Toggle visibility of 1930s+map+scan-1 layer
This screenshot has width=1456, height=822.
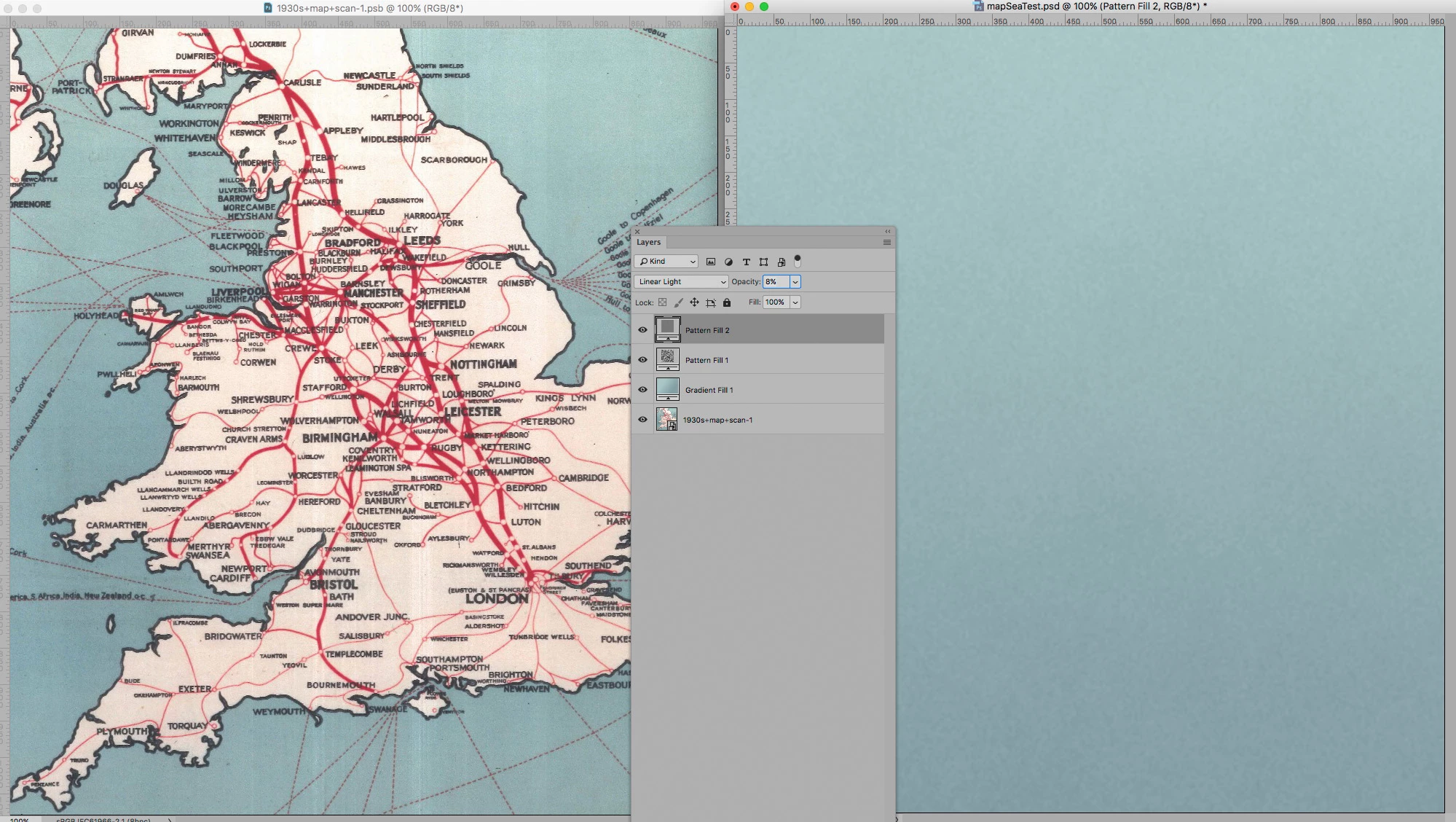click(642, 420)
